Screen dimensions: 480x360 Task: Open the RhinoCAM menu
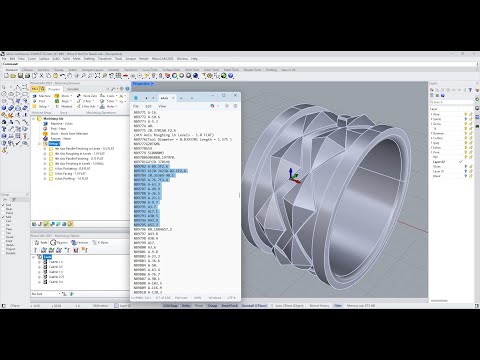click(163, 59)
